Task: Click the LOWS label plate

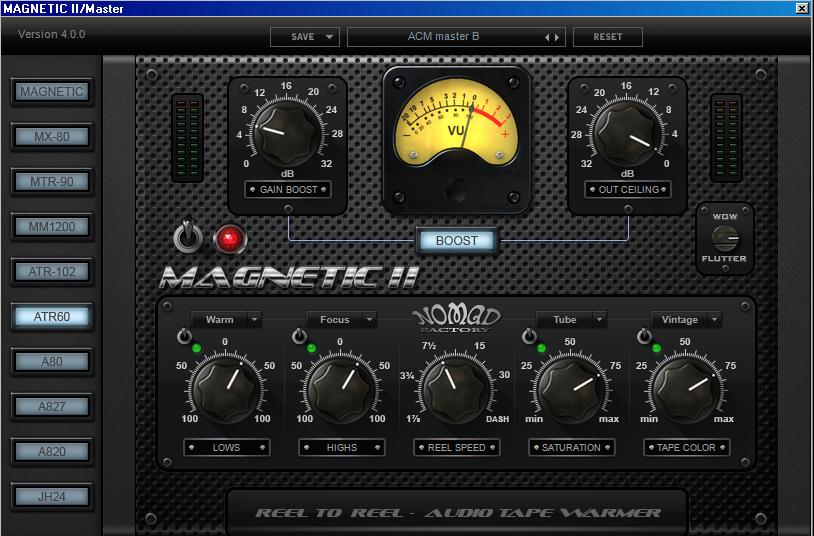Action: (x=226, y=447)
